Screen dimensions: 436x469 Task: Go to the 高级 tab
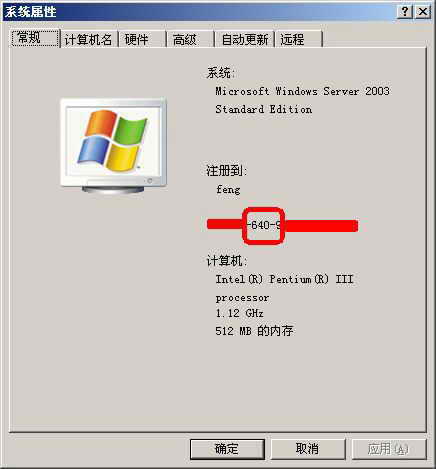point(190,40)
